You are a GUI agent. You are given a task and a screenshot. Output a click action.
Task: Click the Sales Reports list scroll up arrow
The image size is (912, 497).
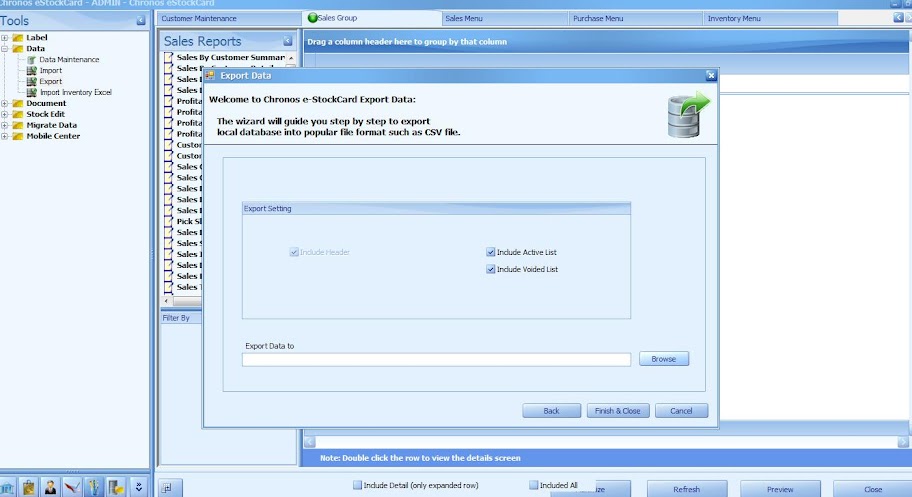(291, 58)
